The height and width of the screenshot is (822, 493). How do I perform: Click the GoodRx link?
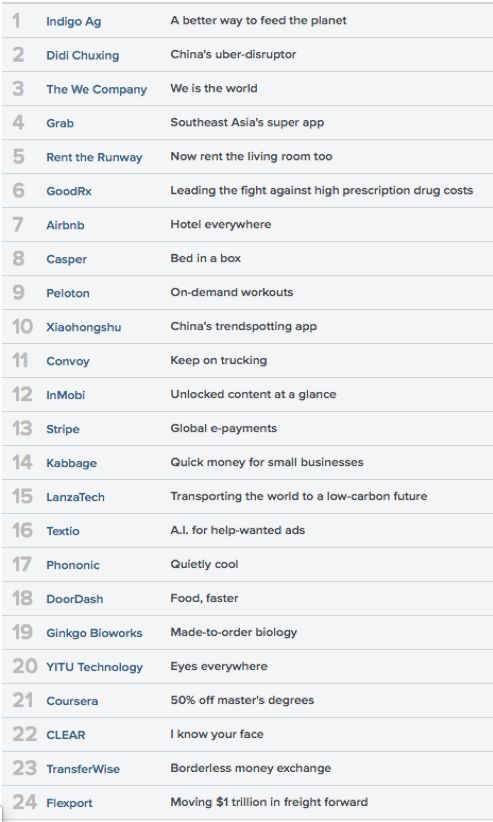coord(69,191)
